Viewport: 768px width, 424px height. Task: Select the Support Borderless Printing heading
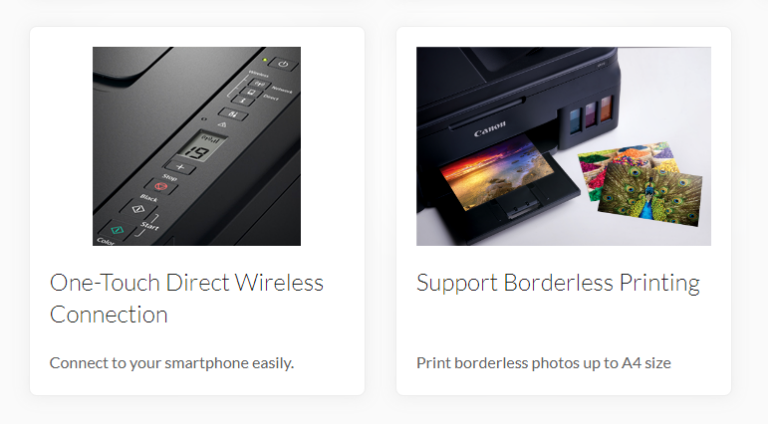(x=558, y=283)
